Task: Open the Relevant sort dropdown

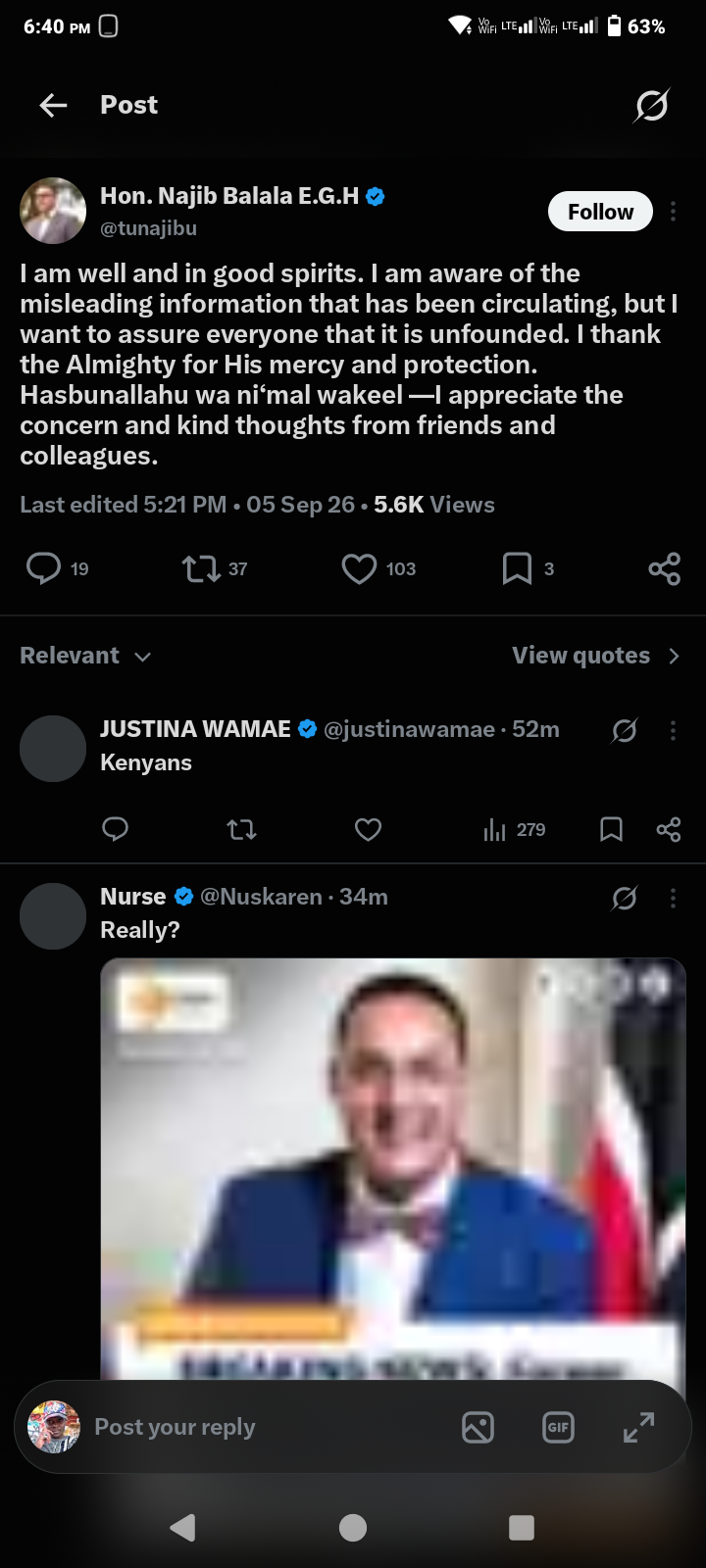Action: click(x=85, y=656)
